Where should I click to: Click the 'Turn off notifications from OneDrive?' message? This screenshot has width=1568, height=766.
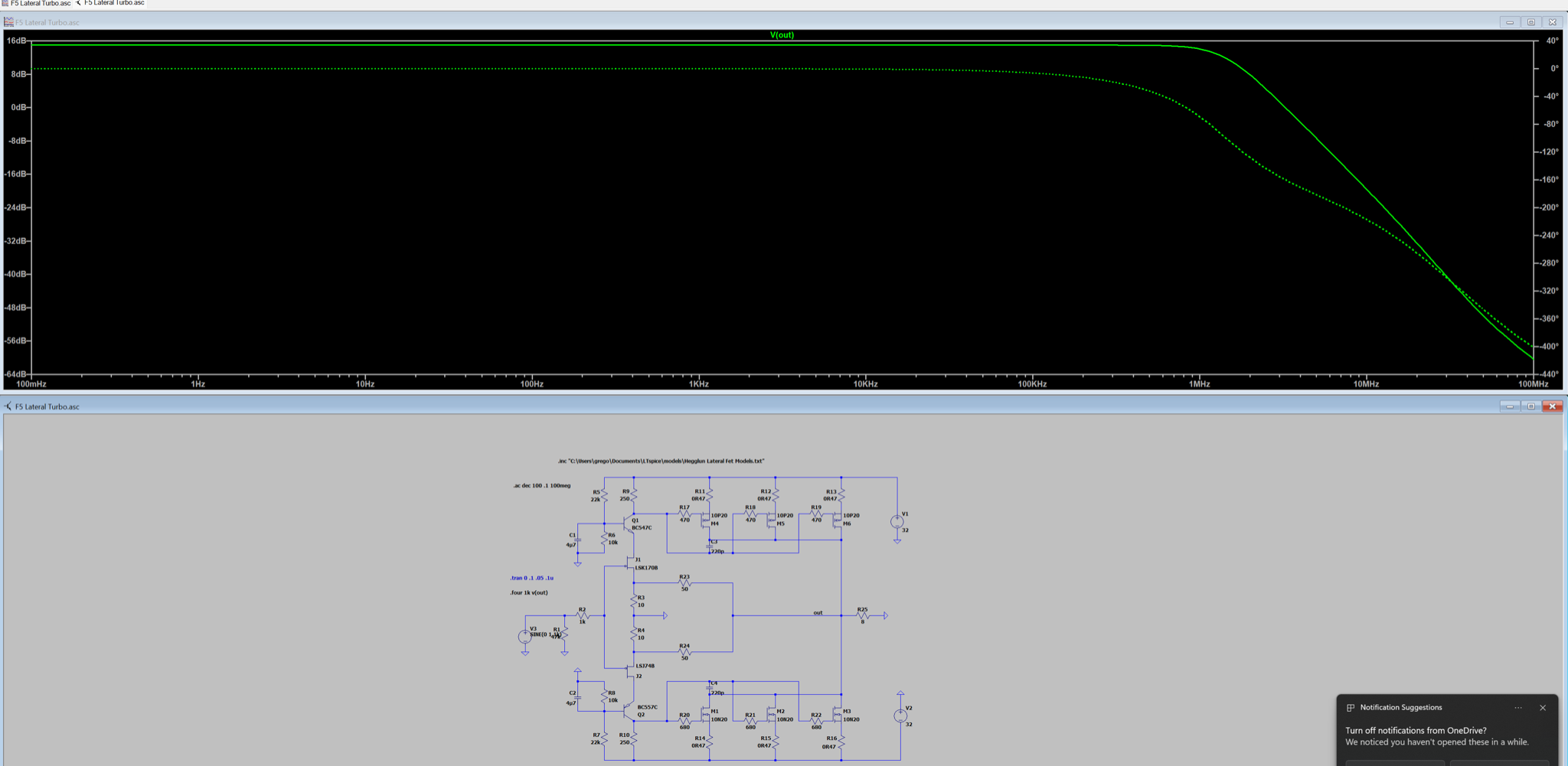point(1416,731)
